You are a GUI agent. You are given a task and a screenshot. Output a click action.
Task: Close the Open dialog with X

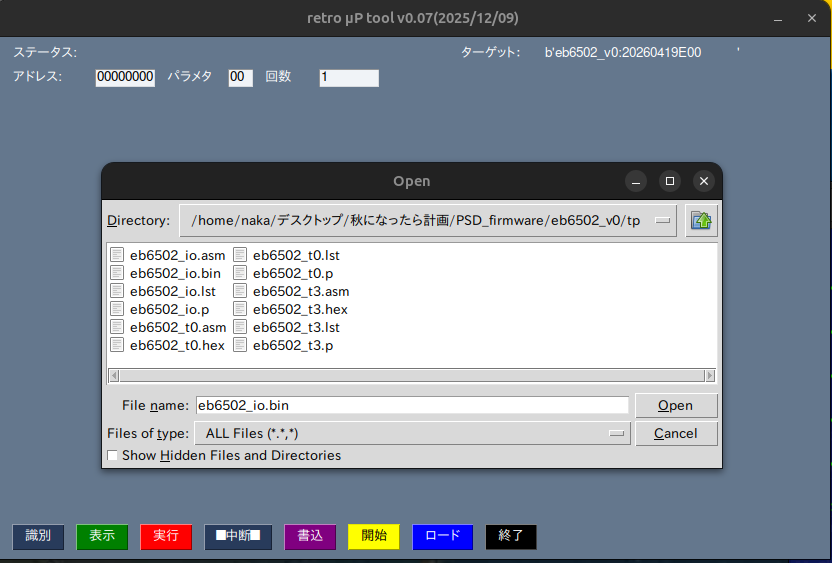coord(704,181)
